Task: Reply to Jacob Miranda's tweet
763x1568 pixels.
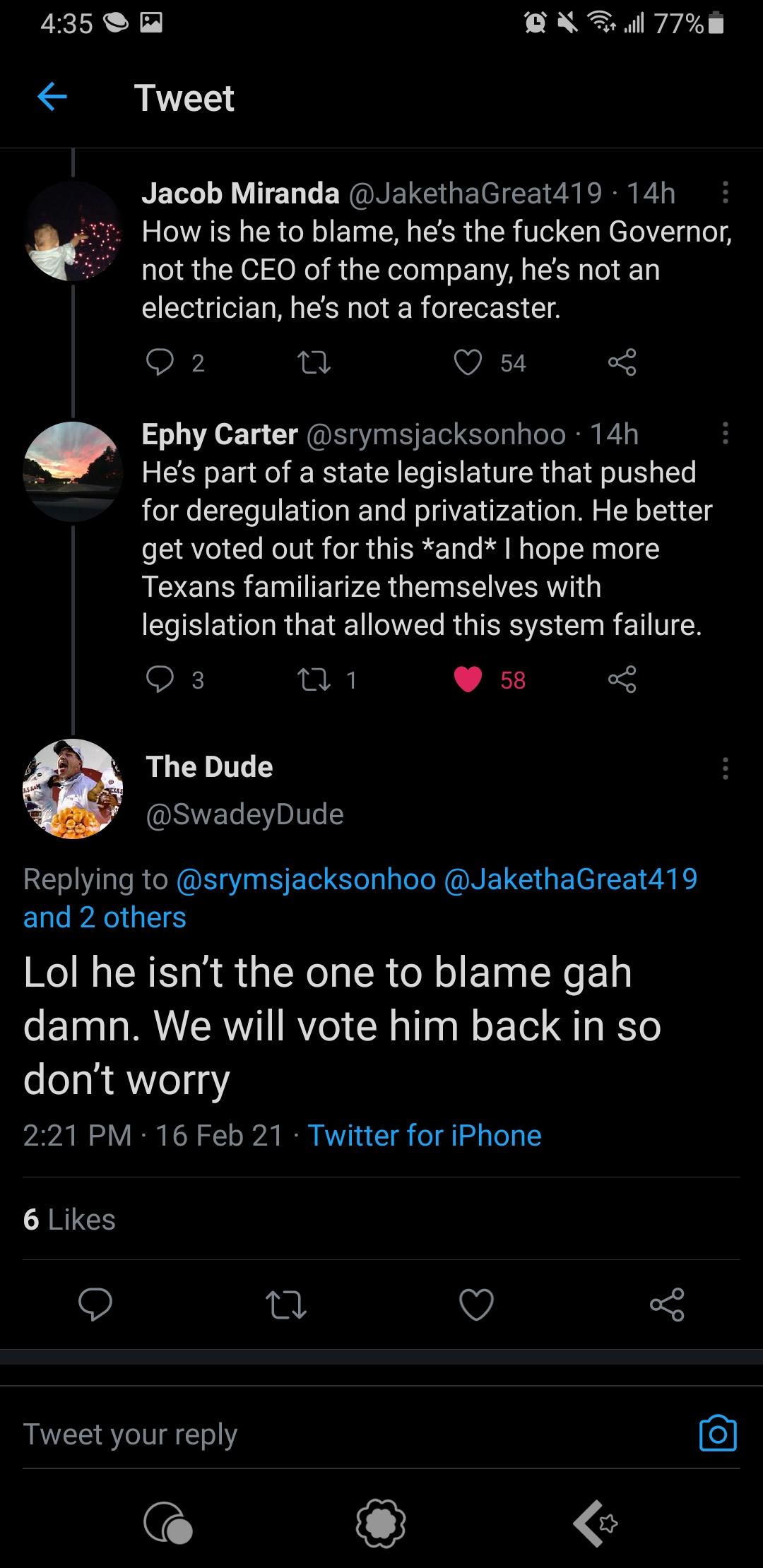Action: (160, 362)
